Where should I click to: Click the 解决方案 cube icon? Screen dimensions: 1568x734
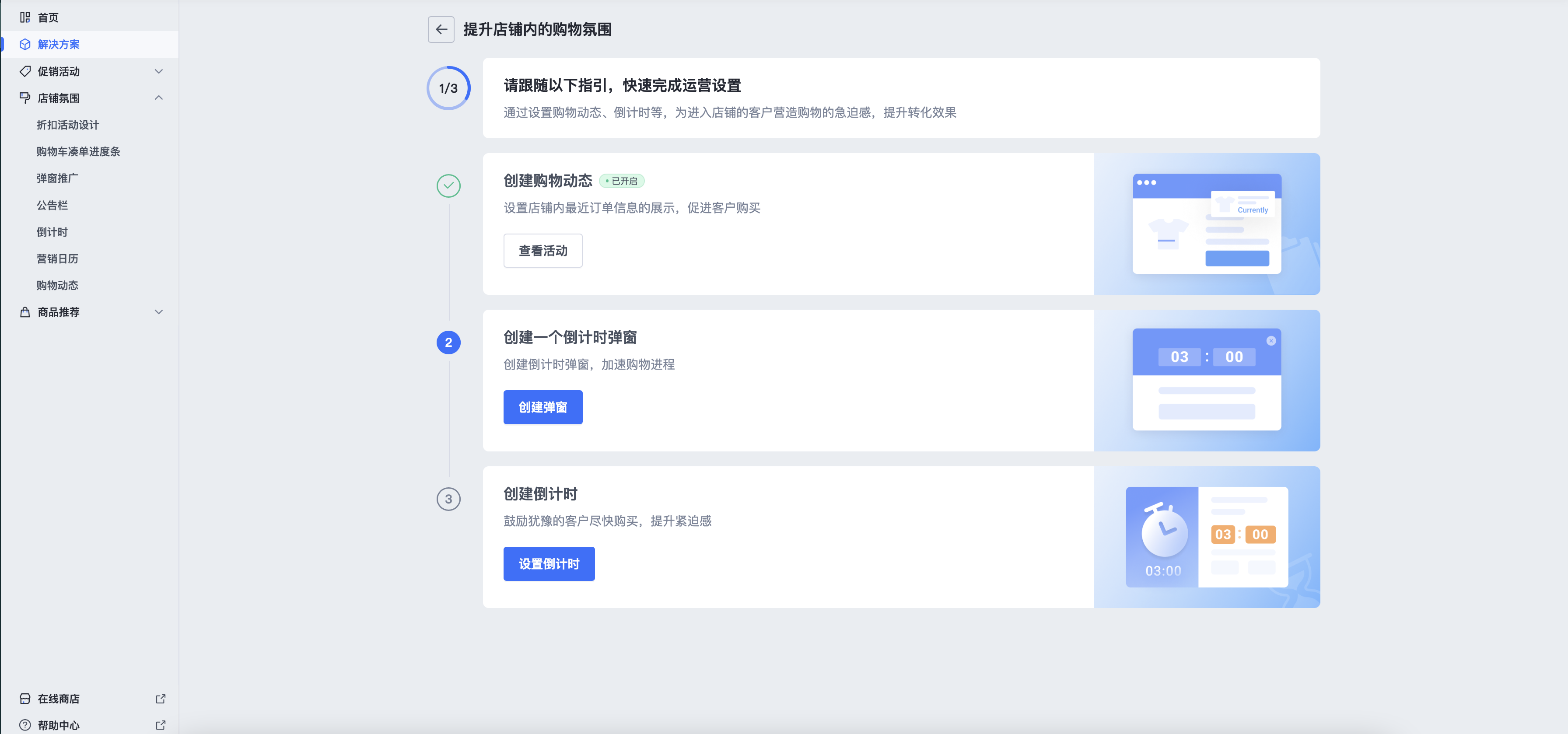(25, 45)
